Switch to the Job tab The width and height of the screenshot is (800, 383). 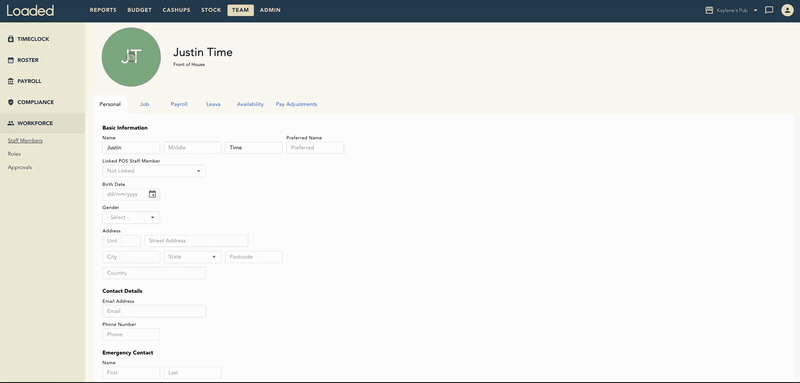pos(144,104)
